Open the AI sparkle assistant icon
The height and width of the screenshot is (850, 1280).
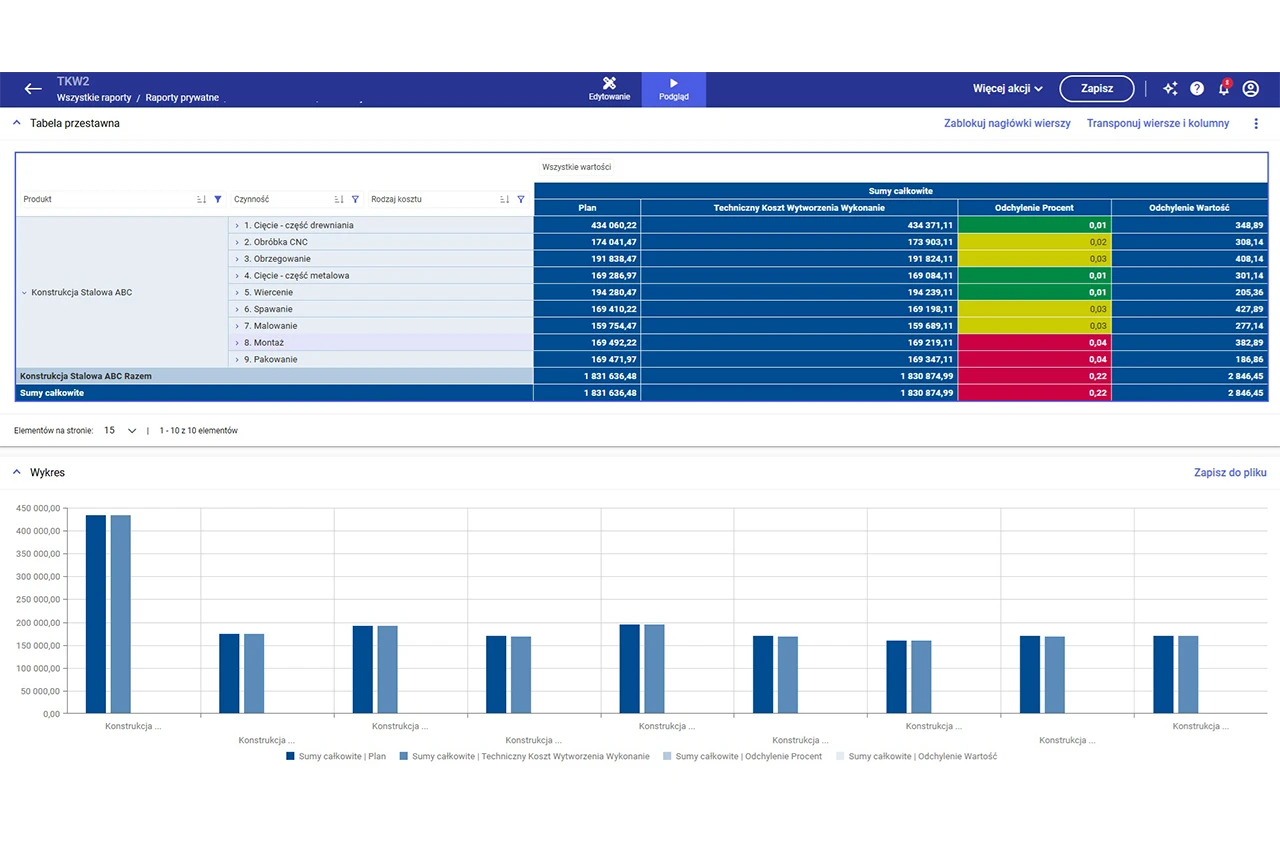tap(1170, 89)
